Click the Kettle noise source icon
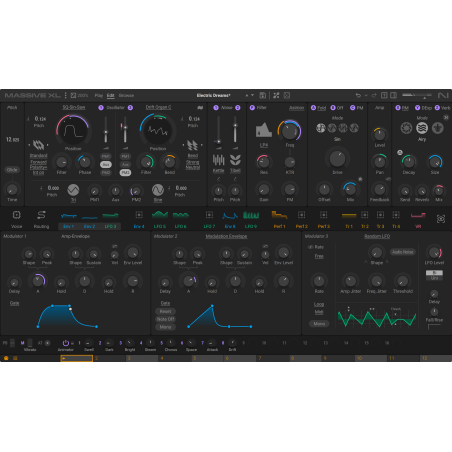This screenshot has height=452, width=452. coord(218,160)
